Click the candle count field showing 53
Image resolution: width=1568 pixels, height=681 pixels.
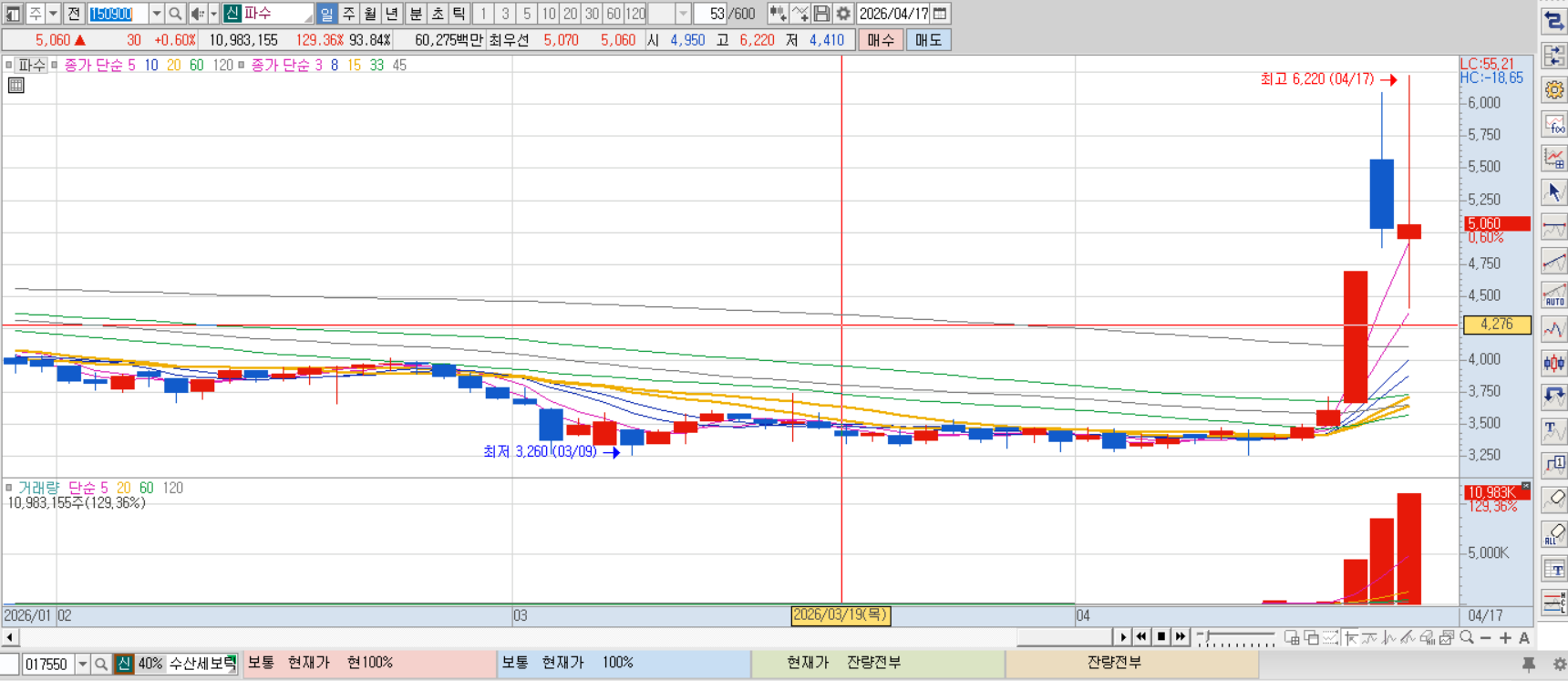point(710,14)
